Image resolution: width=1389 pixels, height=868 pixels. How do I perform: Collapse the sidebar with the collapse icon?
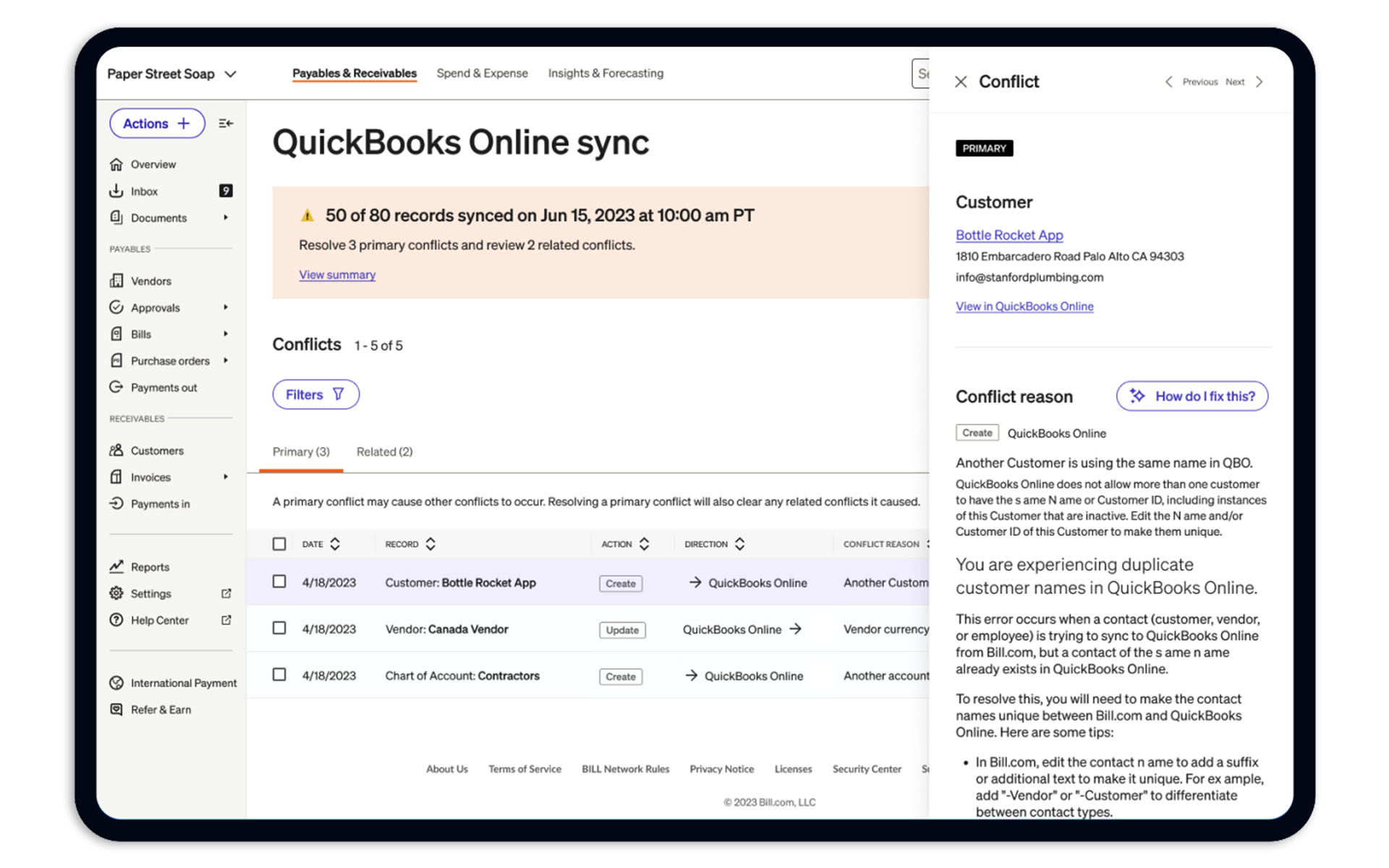226,124
